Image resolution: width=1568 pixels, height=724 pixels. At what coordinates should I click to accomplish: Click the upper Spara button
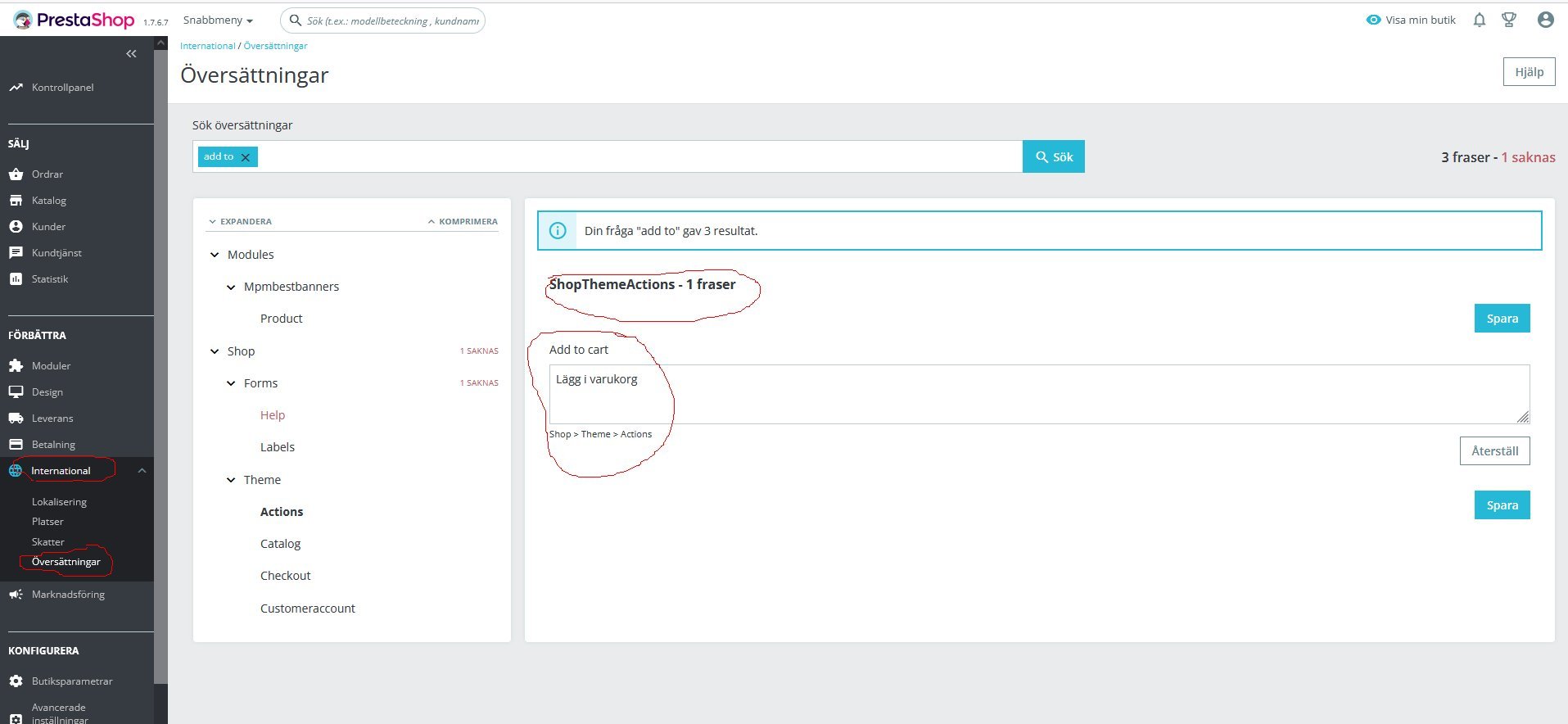coord(1502,319)
